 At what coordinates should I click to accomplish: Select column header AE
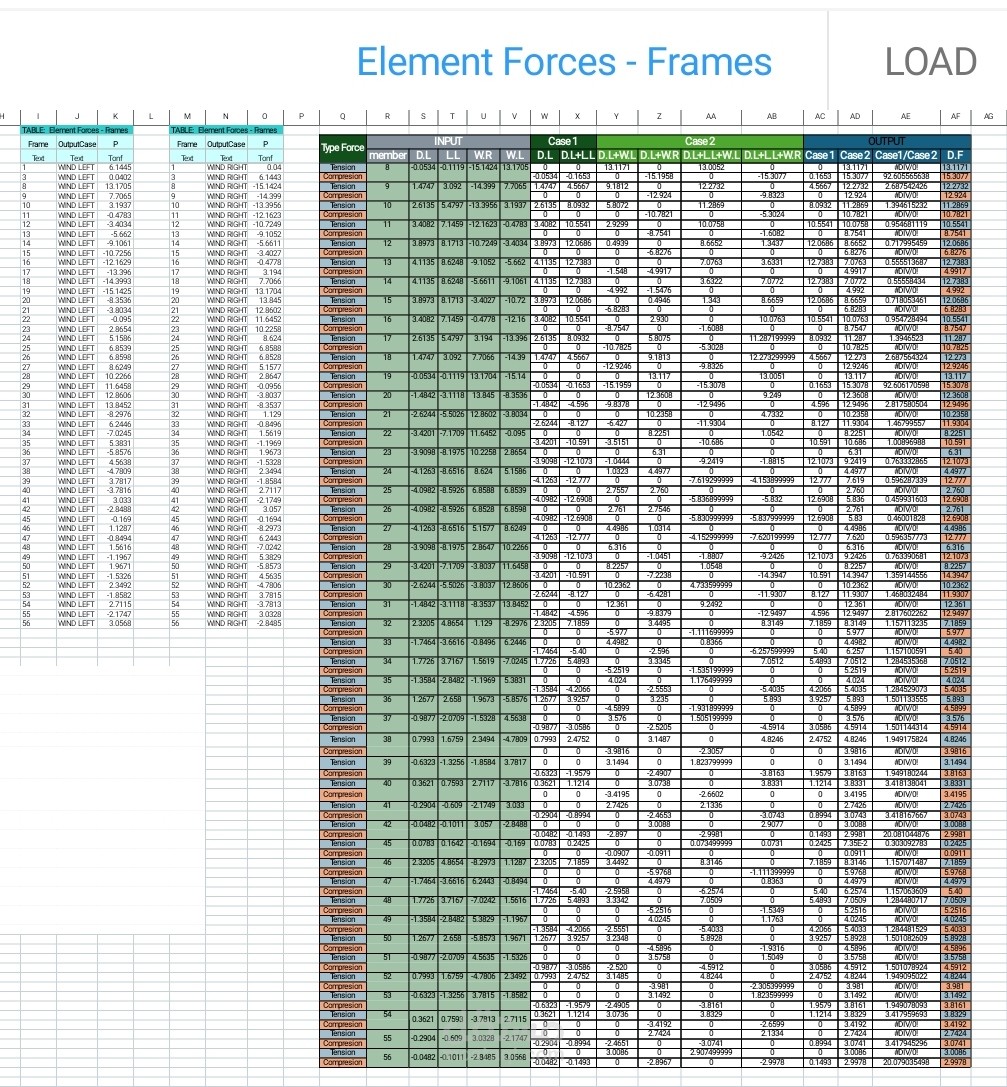[905, 116]
